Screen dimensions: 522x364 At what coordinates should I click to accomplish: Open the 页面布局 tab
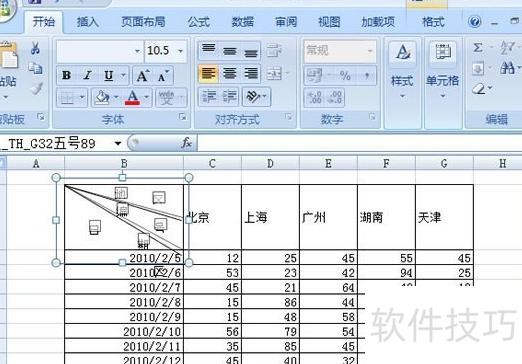coord(143,22)
